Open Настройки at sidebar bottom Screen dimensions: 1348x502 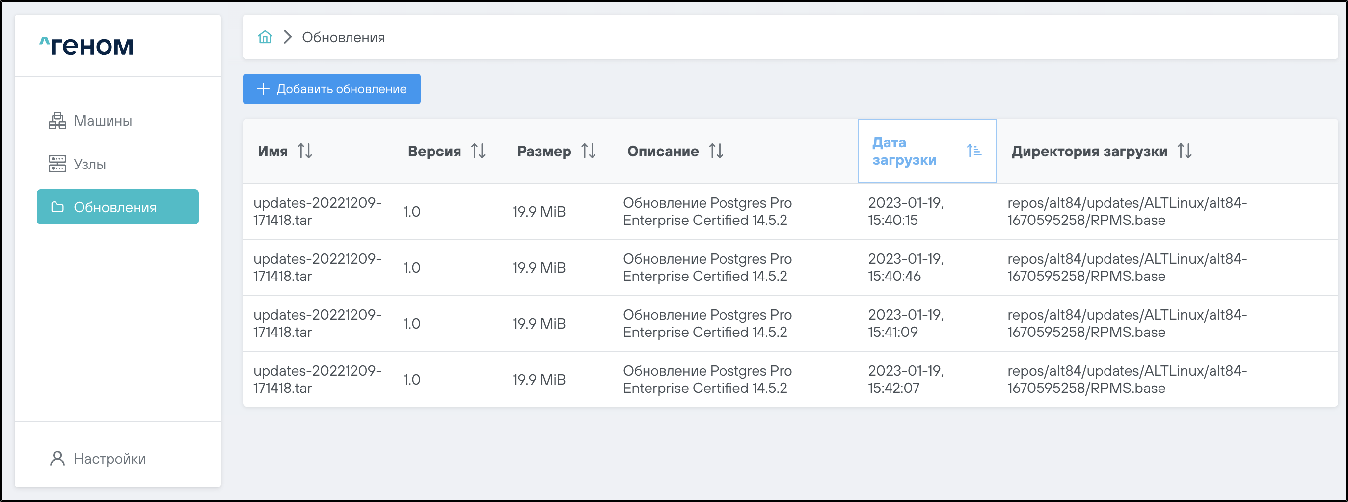109,459
